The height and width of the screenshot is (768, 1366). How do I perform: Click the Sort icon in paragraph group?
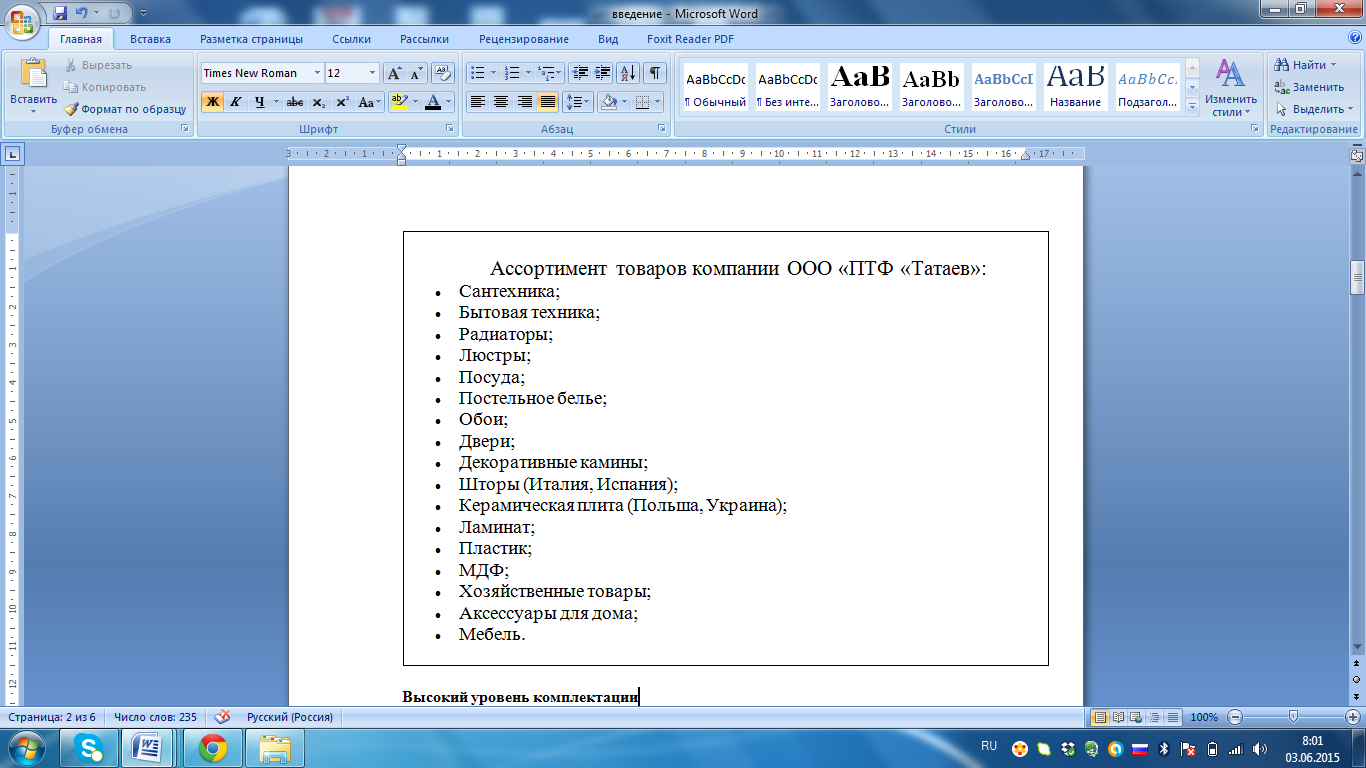628,73
